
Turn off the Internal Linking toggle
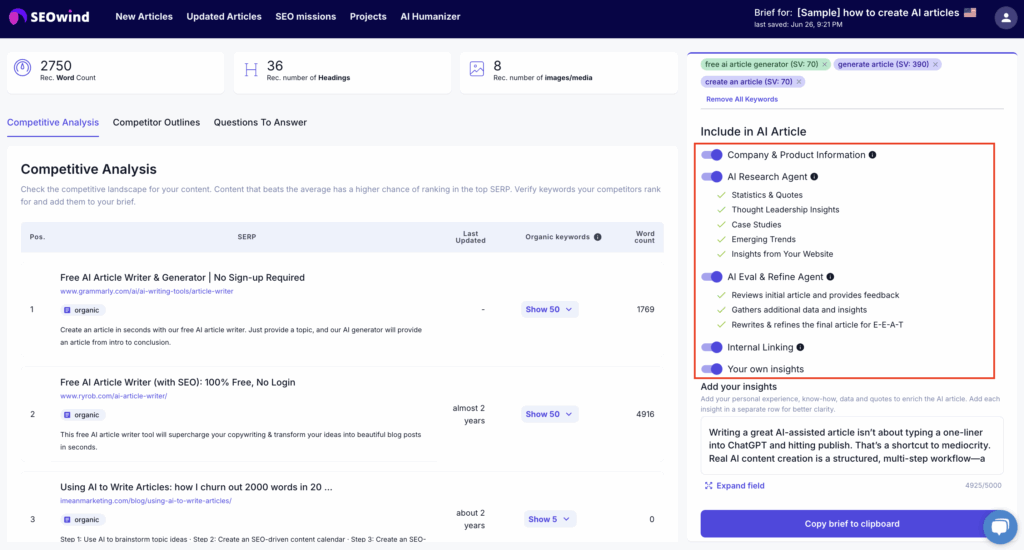[x=712, y=347]
